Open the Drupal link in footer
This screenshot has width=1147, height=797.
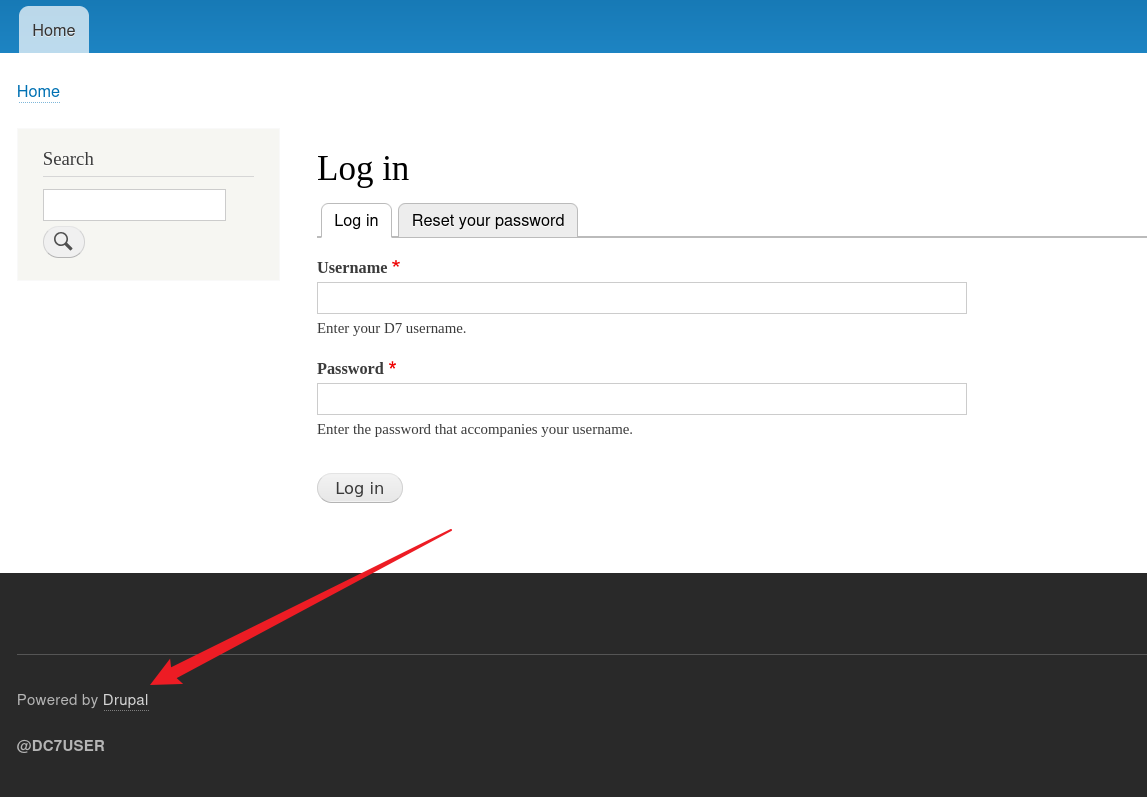[x=125, y=700]
